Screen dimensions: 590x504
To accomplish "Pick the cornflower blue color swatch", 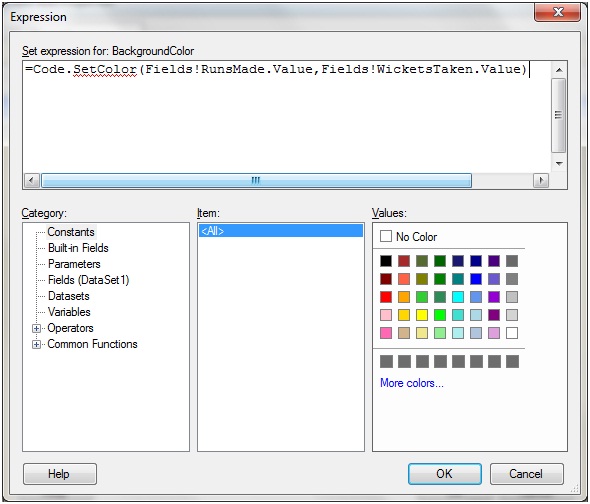I will coord(476,297).
